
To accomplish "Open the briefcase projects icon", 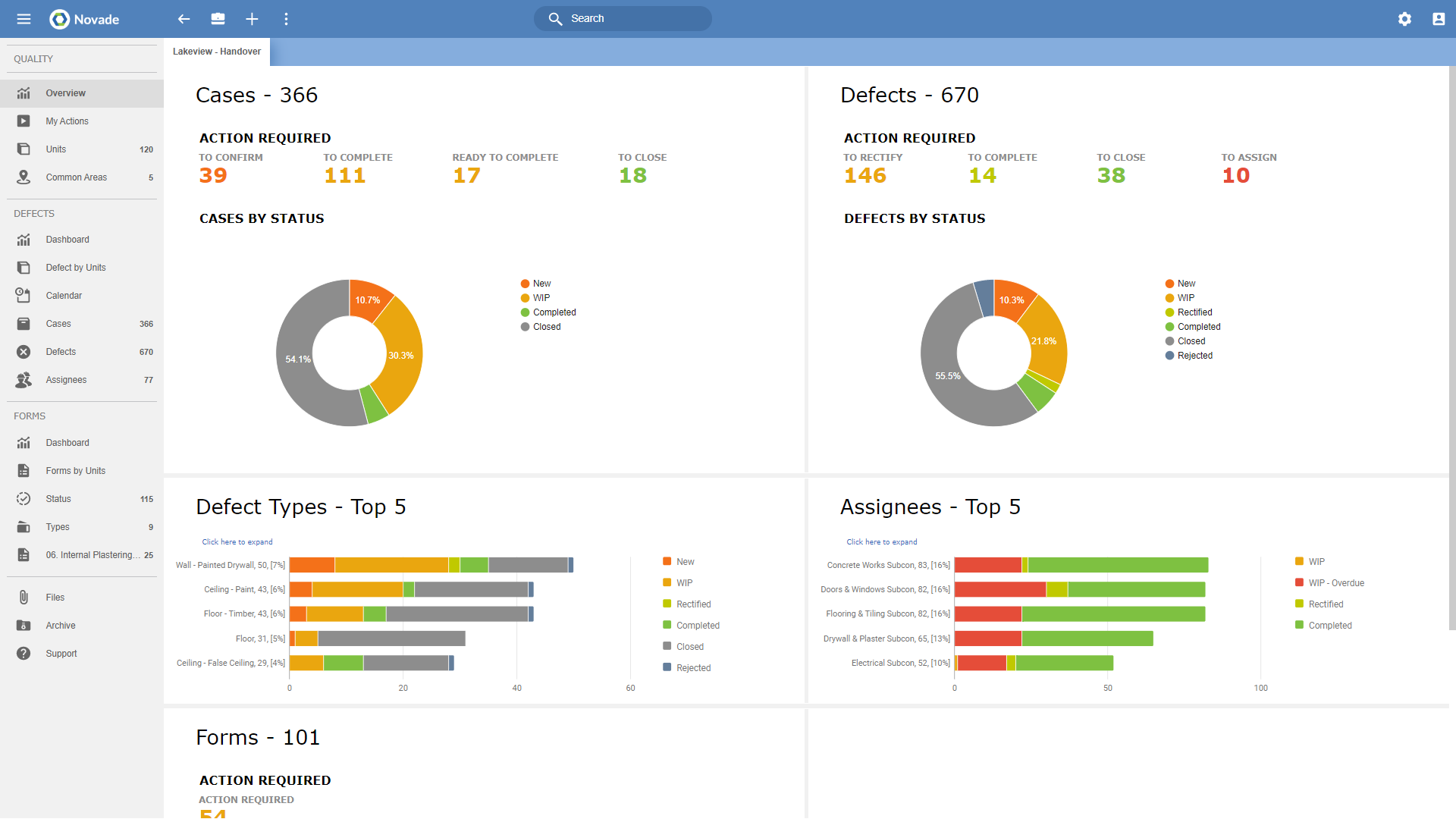I will tap(218, 19).
